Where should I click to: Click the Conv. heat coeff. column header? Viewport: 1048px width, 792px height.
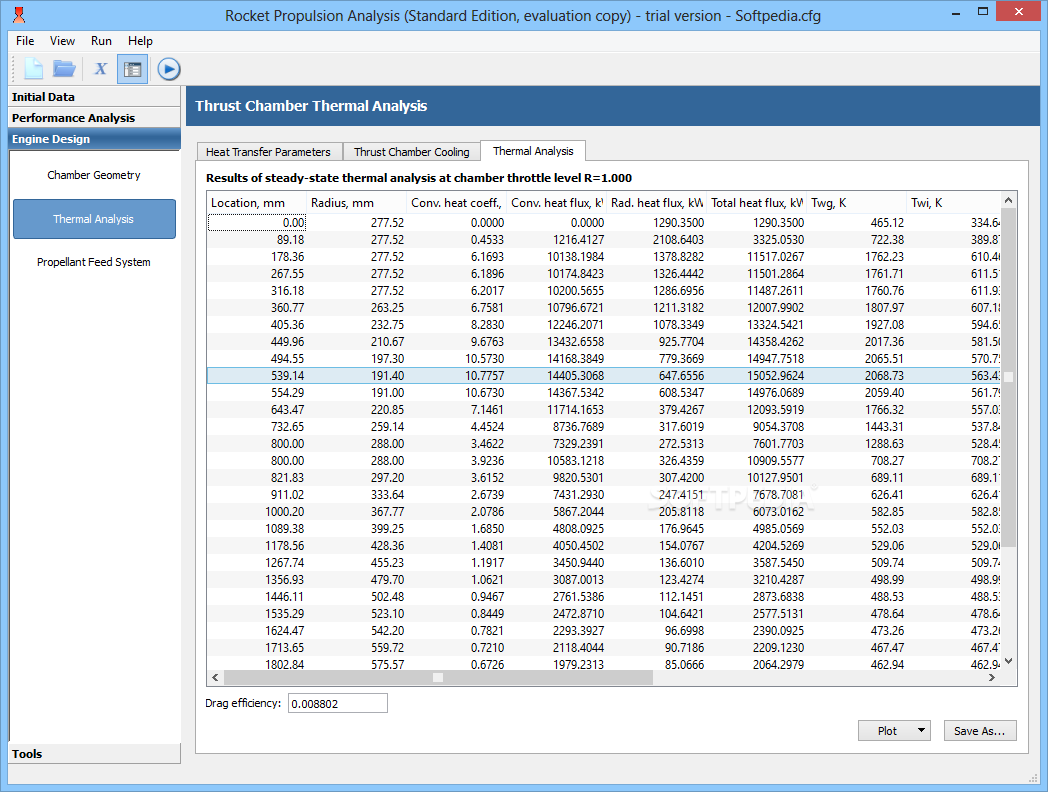456,203
